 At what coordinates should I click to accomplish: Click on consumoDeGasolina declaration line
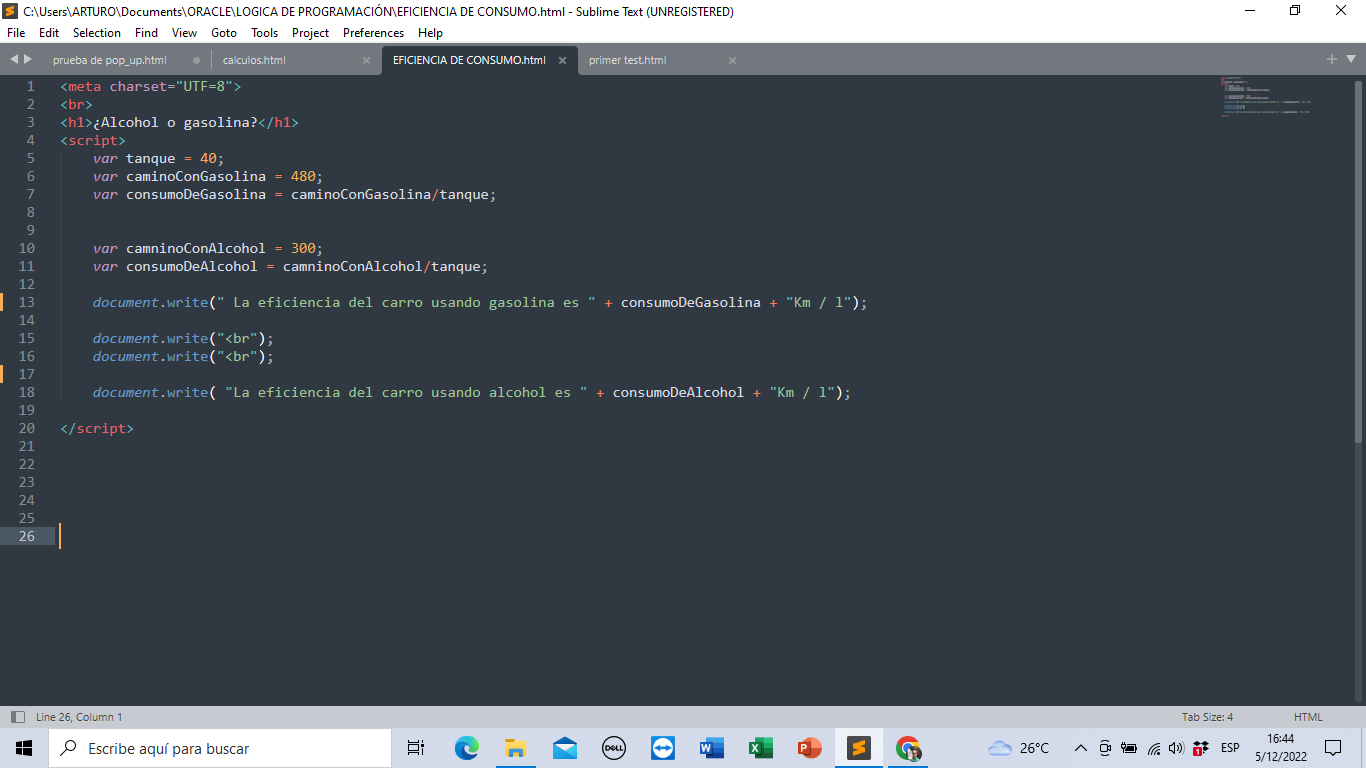[295, 194]
